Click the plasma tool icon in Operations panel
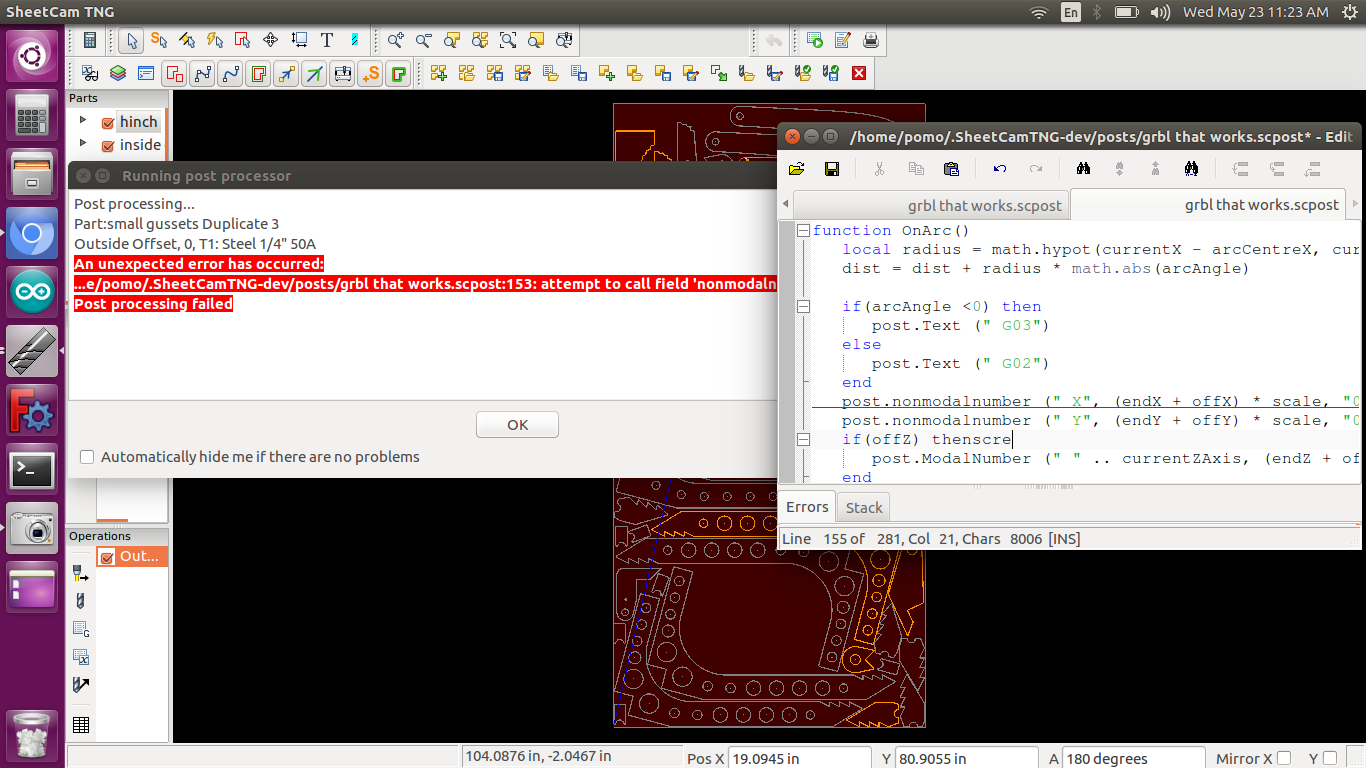Screen dimensions: 1366x768 (x=81, y=574)
